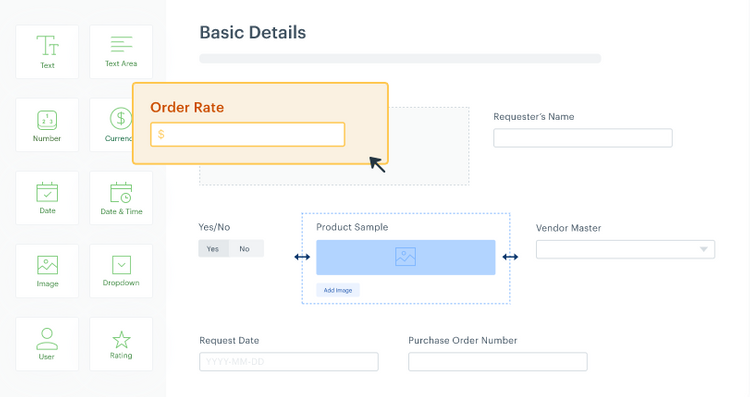Viewport: 750px width, 397px height.
Task: Click the Add Image button
Action: click(338, 290)
